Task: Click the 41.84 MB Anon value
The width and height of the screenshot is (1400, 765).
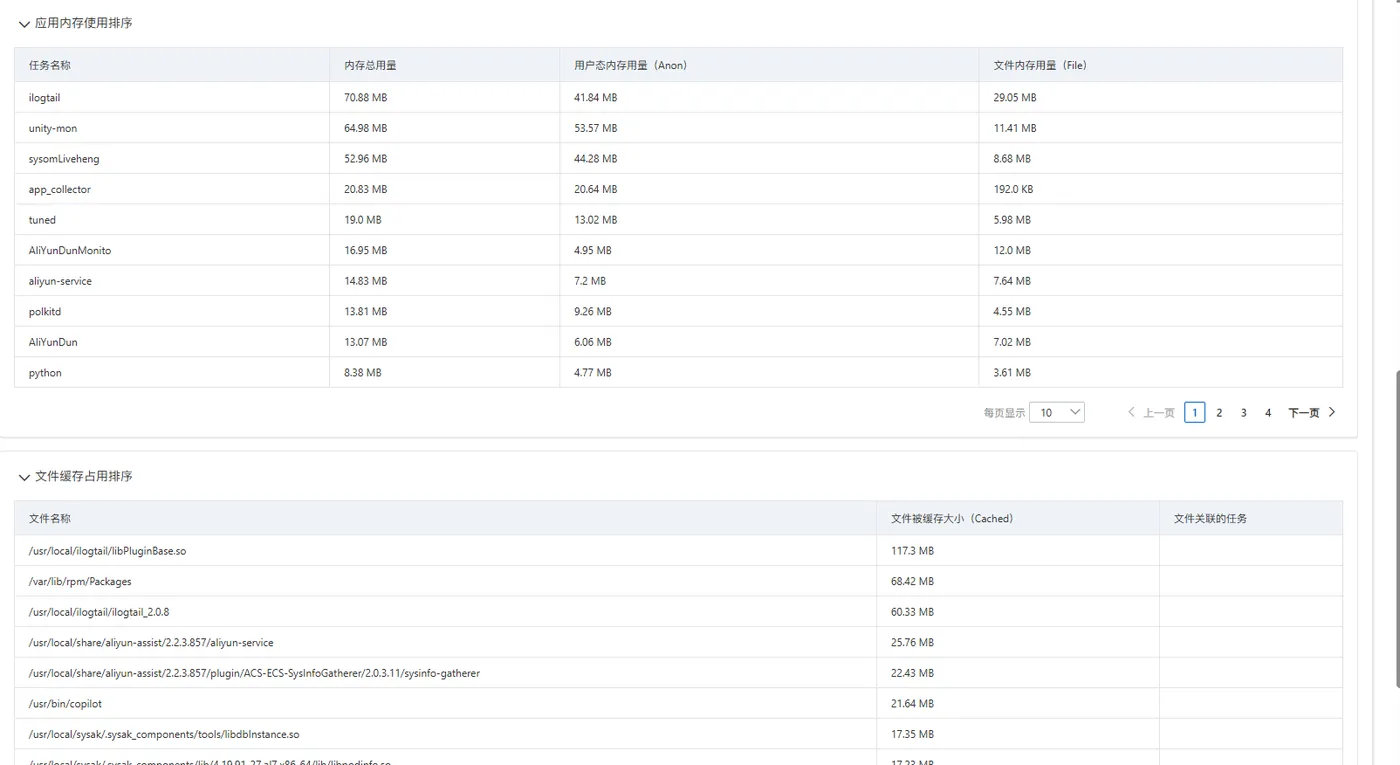Action: click(x=595, y=98)
